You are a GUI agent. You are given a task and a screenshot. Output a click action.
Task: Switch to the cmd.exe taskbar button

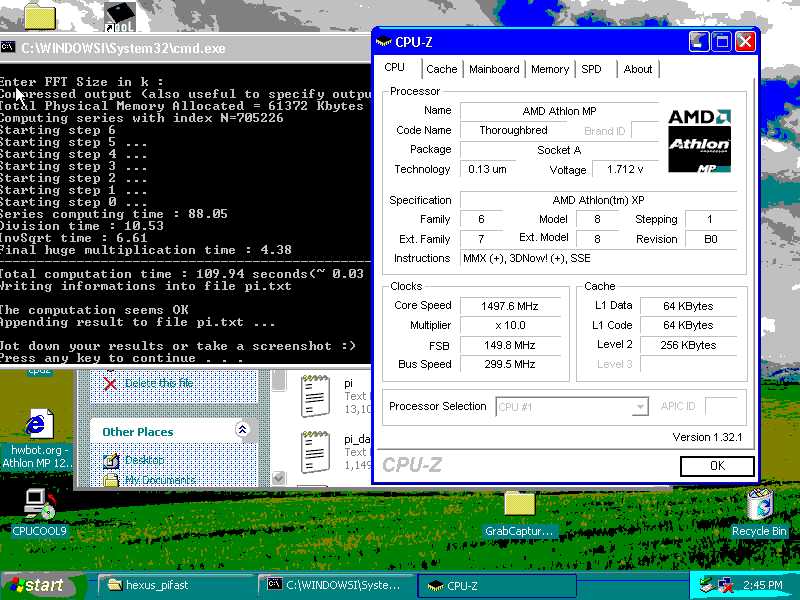337,585
